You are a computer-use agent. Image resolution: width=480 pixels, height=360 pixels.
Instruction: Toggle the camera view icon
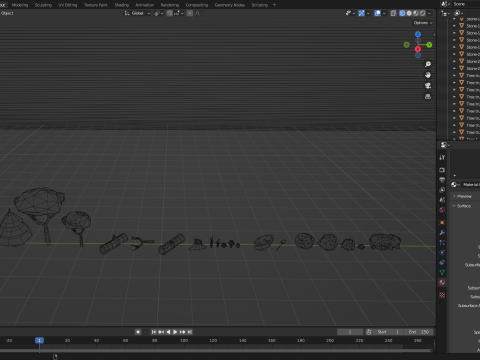(428, 86)
